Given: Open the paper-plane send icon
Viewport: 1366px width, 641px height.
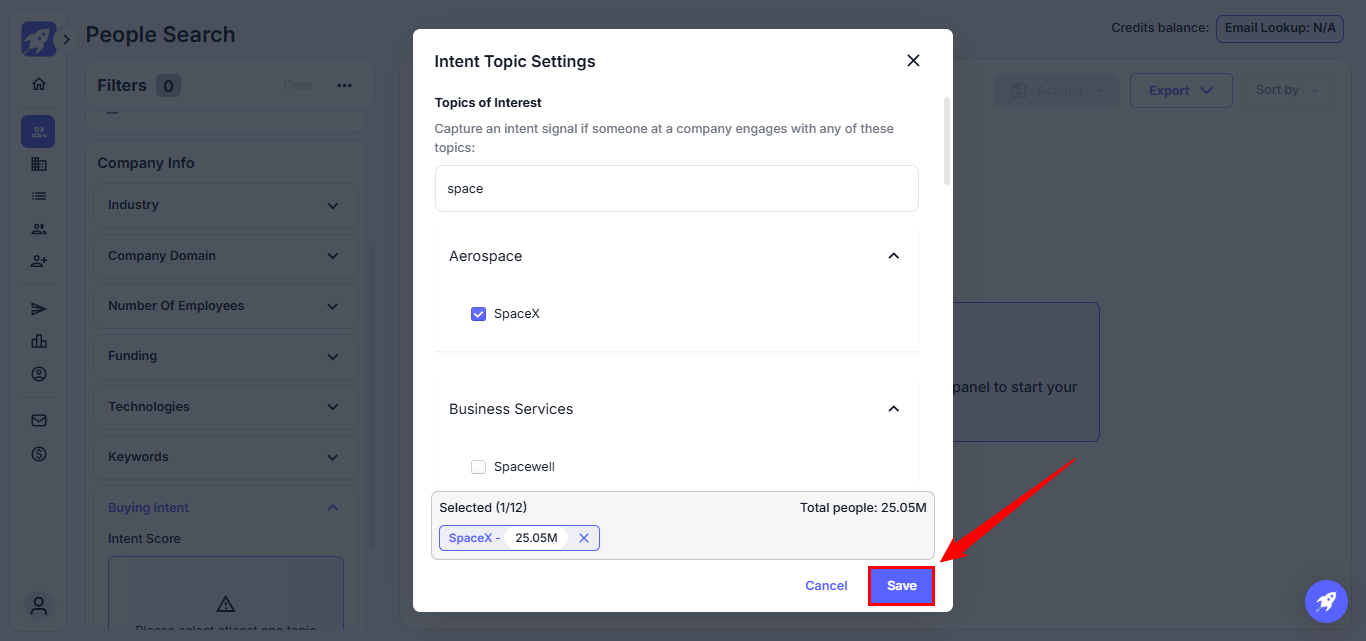Looking at the screenshot, I should [x=39, y=309].
